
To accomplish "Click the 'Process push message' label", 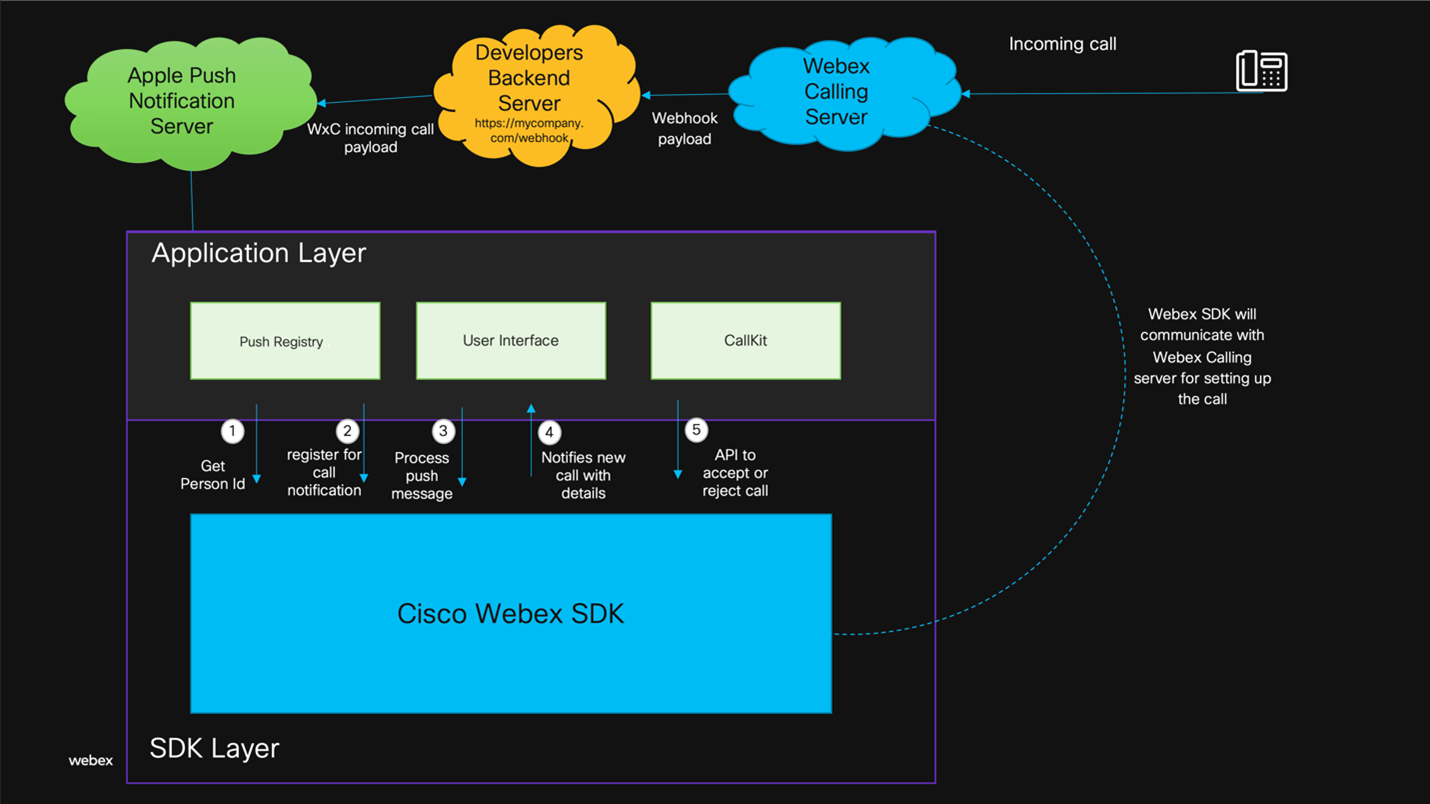I will [x=422, y=476].
